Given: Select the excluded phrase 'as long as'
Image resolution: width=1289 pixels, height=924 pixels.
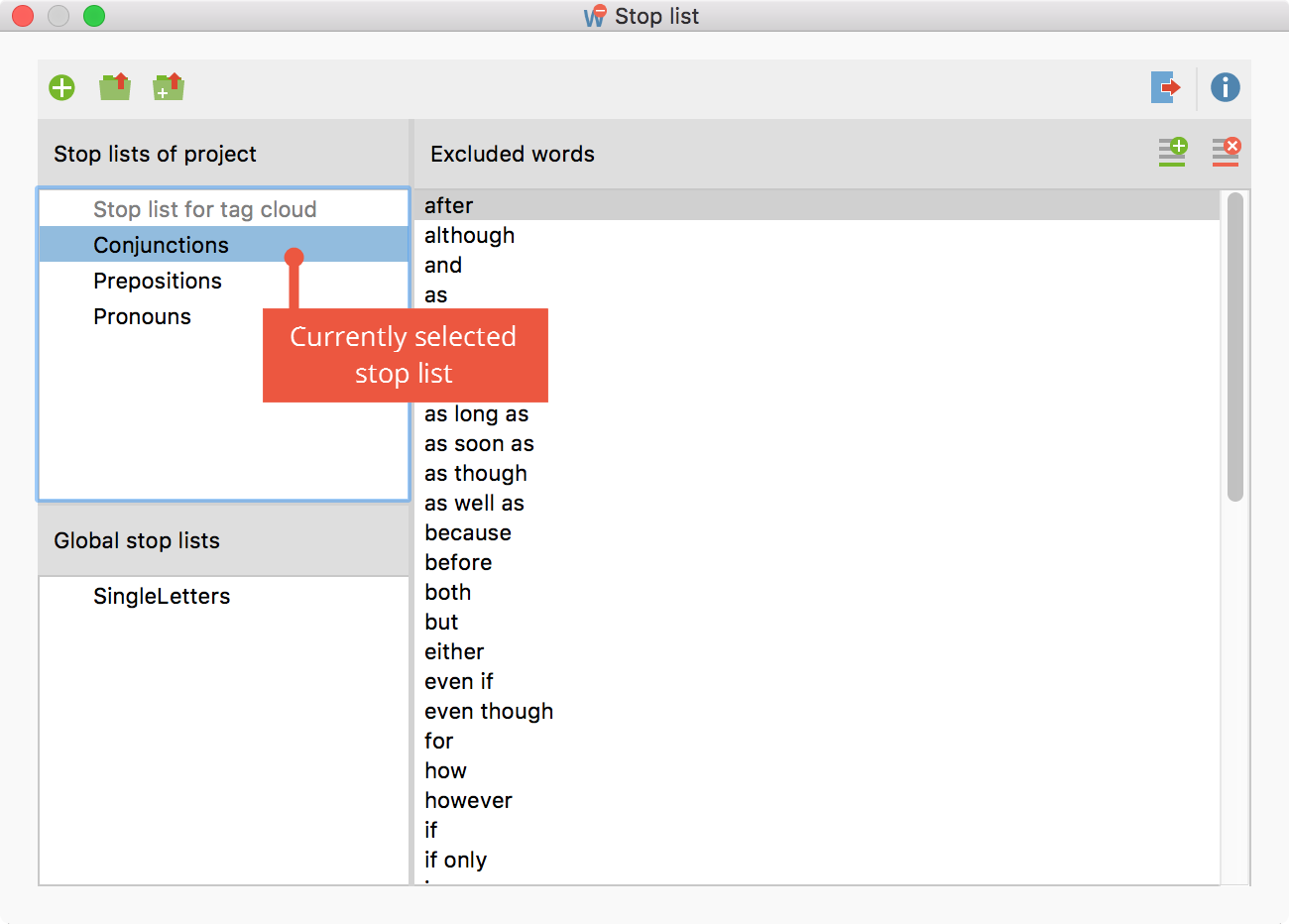Looking at the screenshot, I should point(816,413).
